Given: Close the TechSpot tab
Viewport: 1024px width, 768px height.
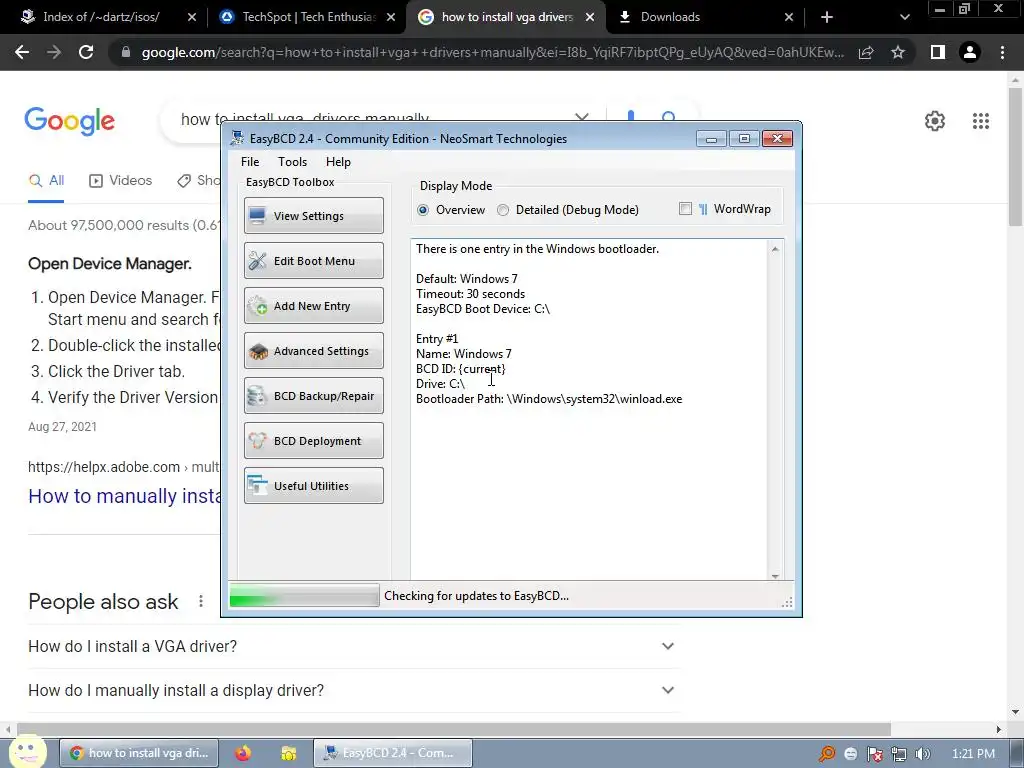Looking at the screenshot, I should tap(391, 18).
